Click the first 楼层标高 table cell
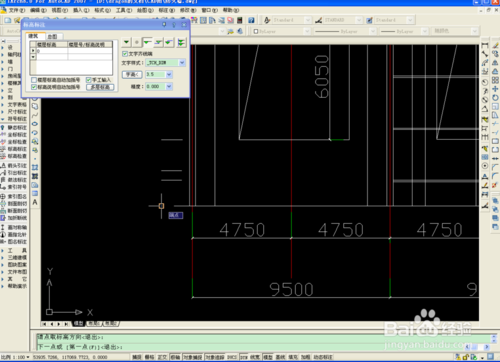The width and height of the screenshot is (500, 362). 52,51
